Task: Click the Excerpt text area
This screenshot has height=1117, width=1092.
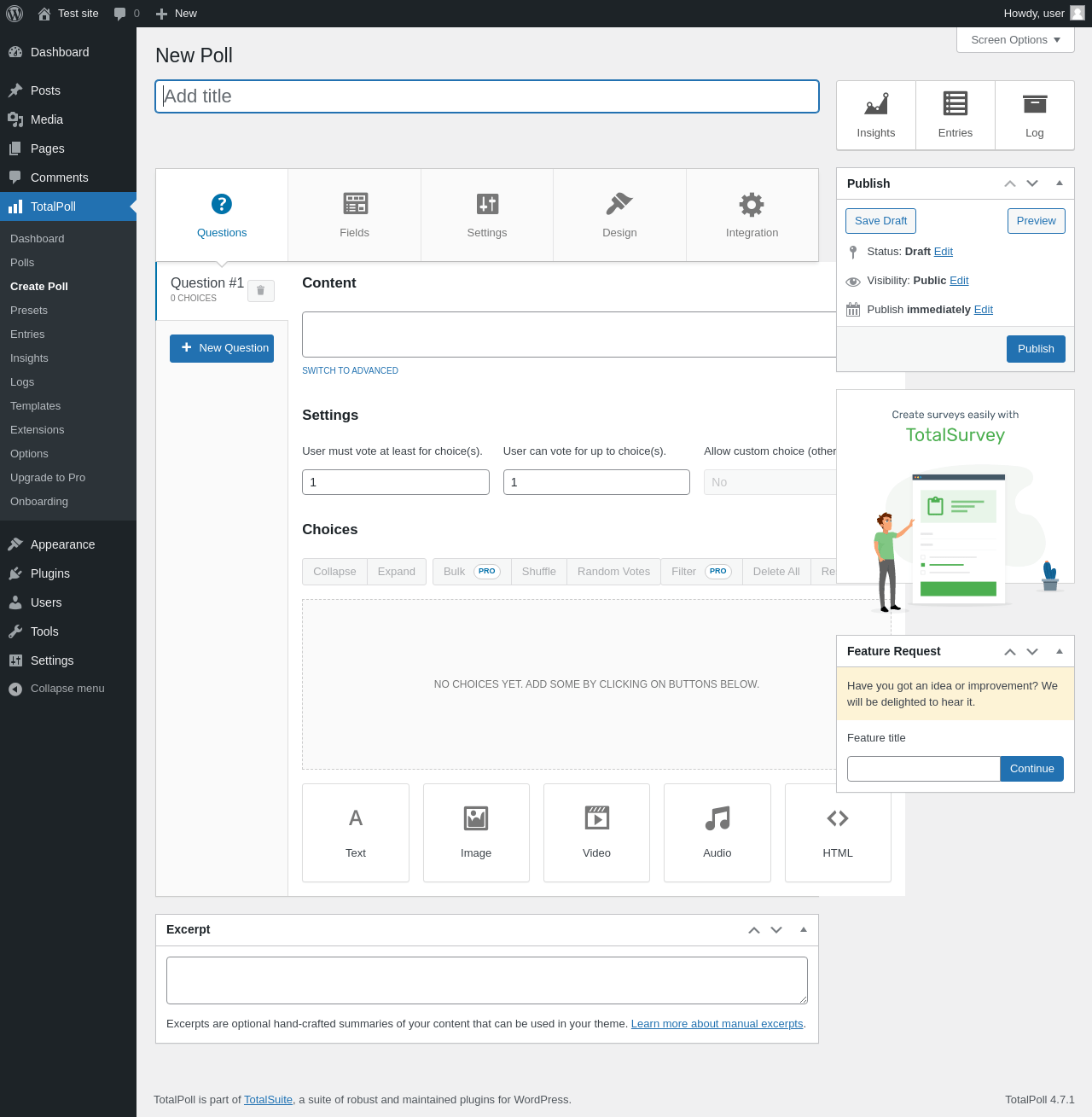Action: (487, 980)
